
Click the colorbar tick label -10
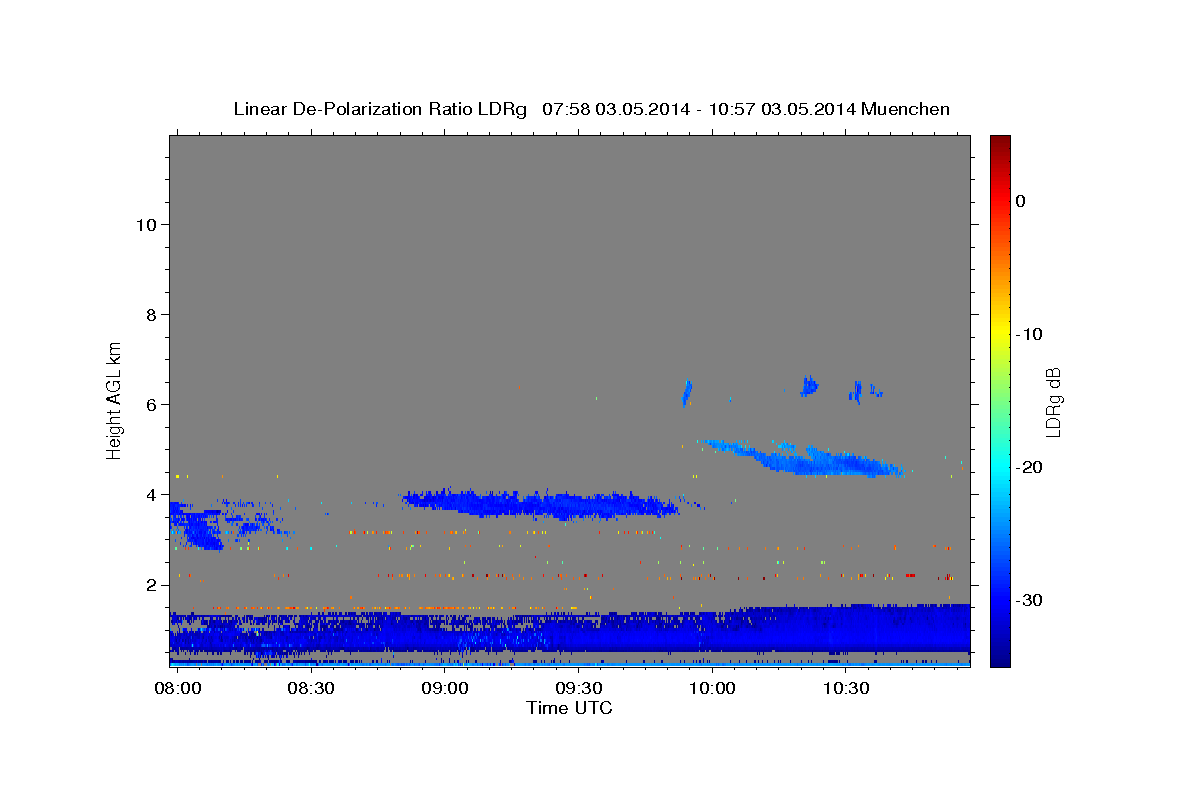point(1029,334)
